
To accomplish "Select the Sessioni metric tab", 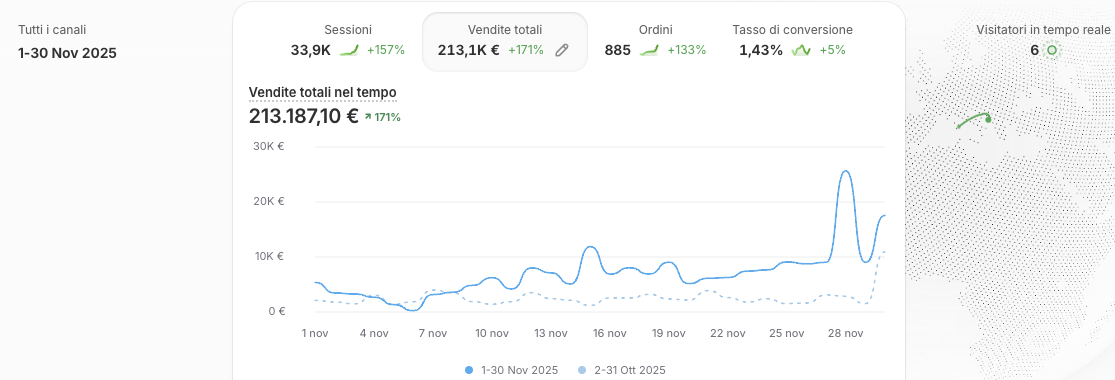I will click(x=347, y=41).
